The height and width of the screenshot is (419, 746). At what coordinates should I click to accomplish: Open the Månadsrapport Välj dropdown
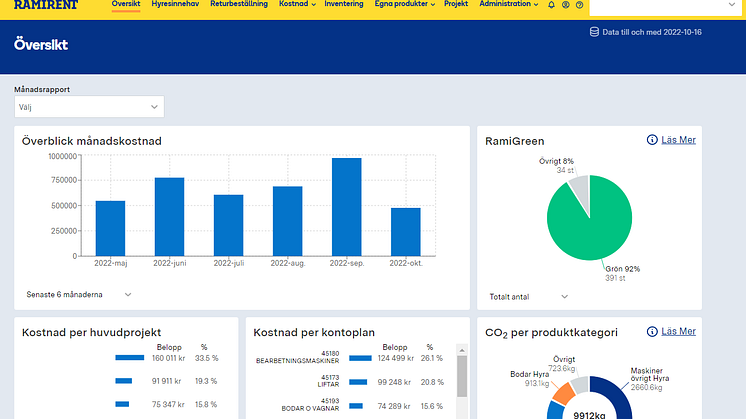[x=89, y=107]
